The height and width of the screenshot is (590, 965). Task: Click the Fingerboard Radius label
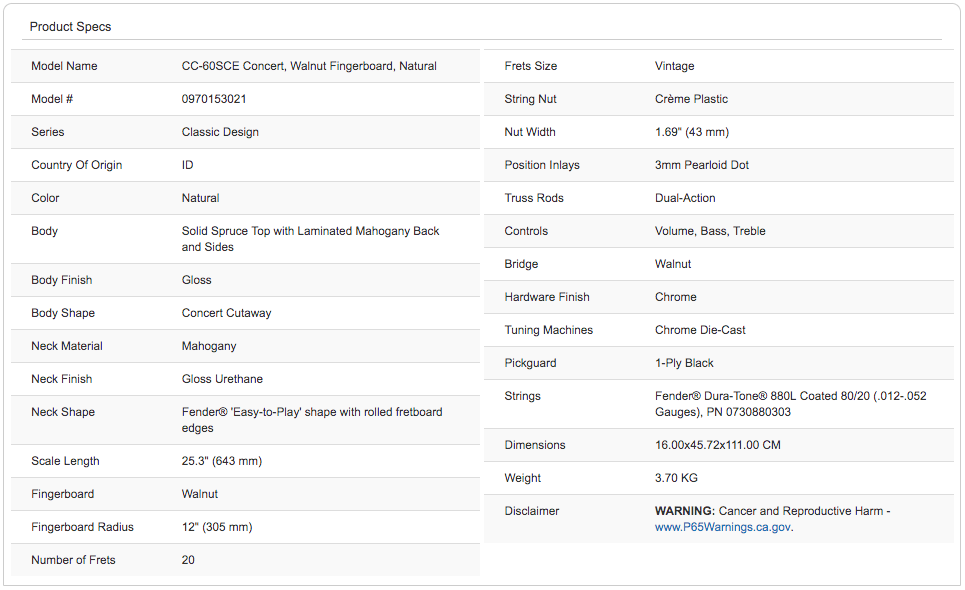point(82,527)
